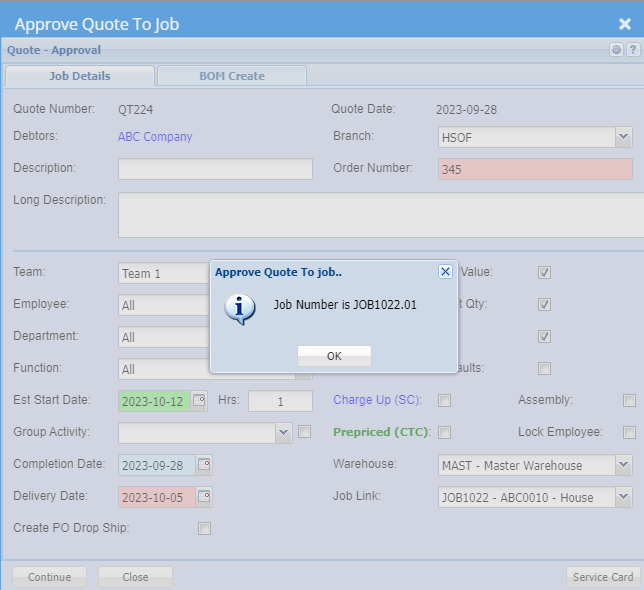
Task: Close the Approve Quote To job popup with X
Action: click(x=445, y=271)
